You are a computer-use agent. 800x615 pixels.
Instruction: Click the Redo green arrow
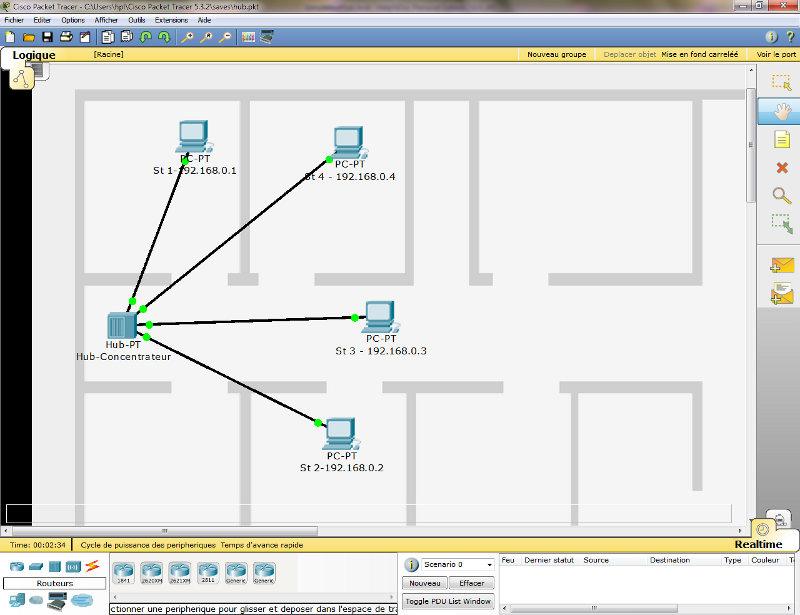pyautogui.click(x=164, y=37)
